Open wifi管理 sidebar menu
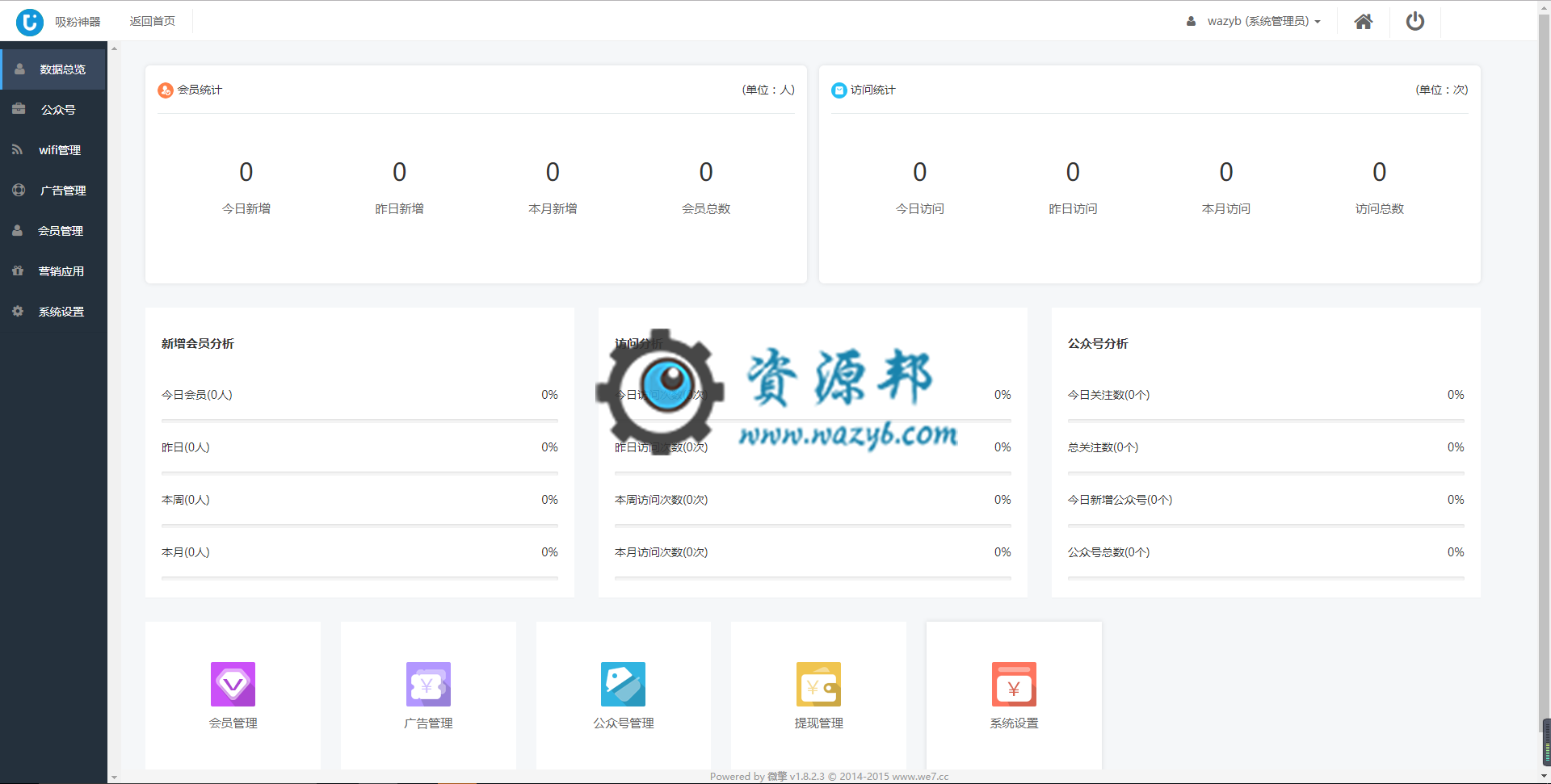This screenshot has height=784, width=1551. coord(53,150)
